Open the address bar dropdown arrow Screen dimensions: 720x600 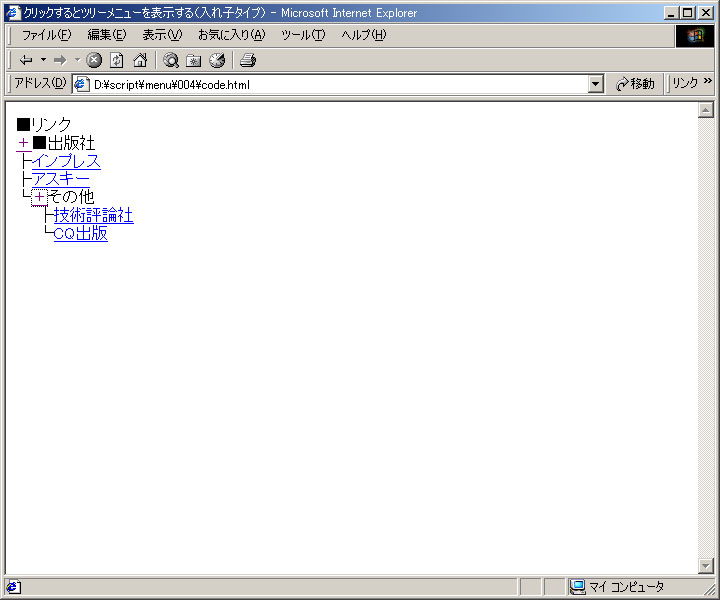595,84
